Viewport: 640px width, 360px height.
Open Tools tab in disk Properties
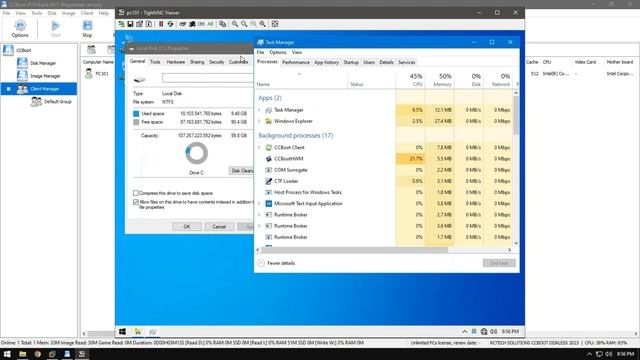click(155, 62)
